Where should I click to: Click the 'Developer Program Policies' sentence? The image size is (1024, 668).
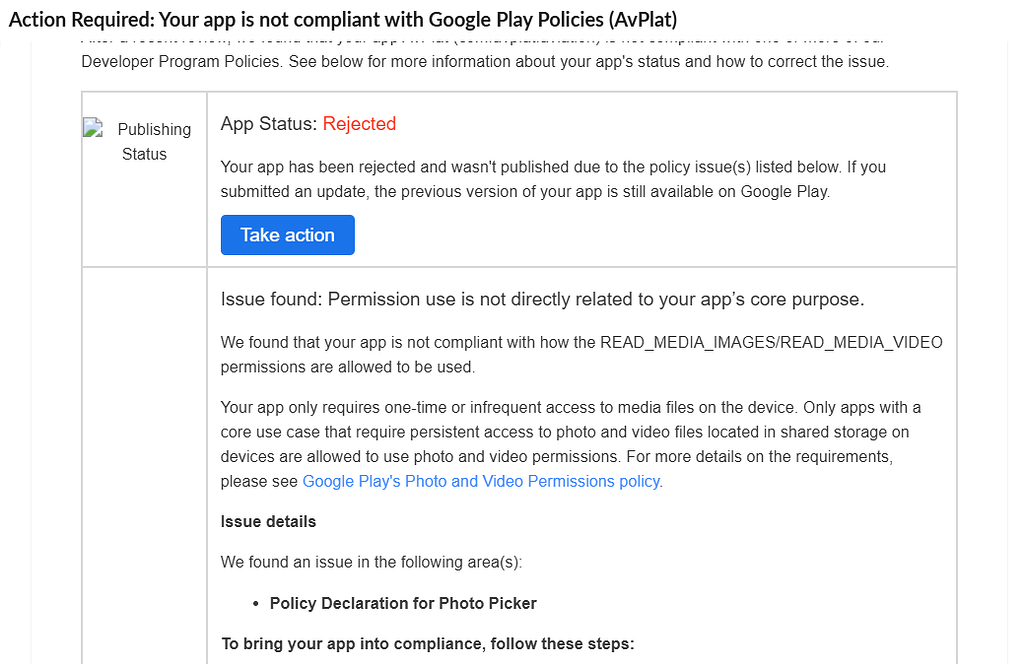485,61
